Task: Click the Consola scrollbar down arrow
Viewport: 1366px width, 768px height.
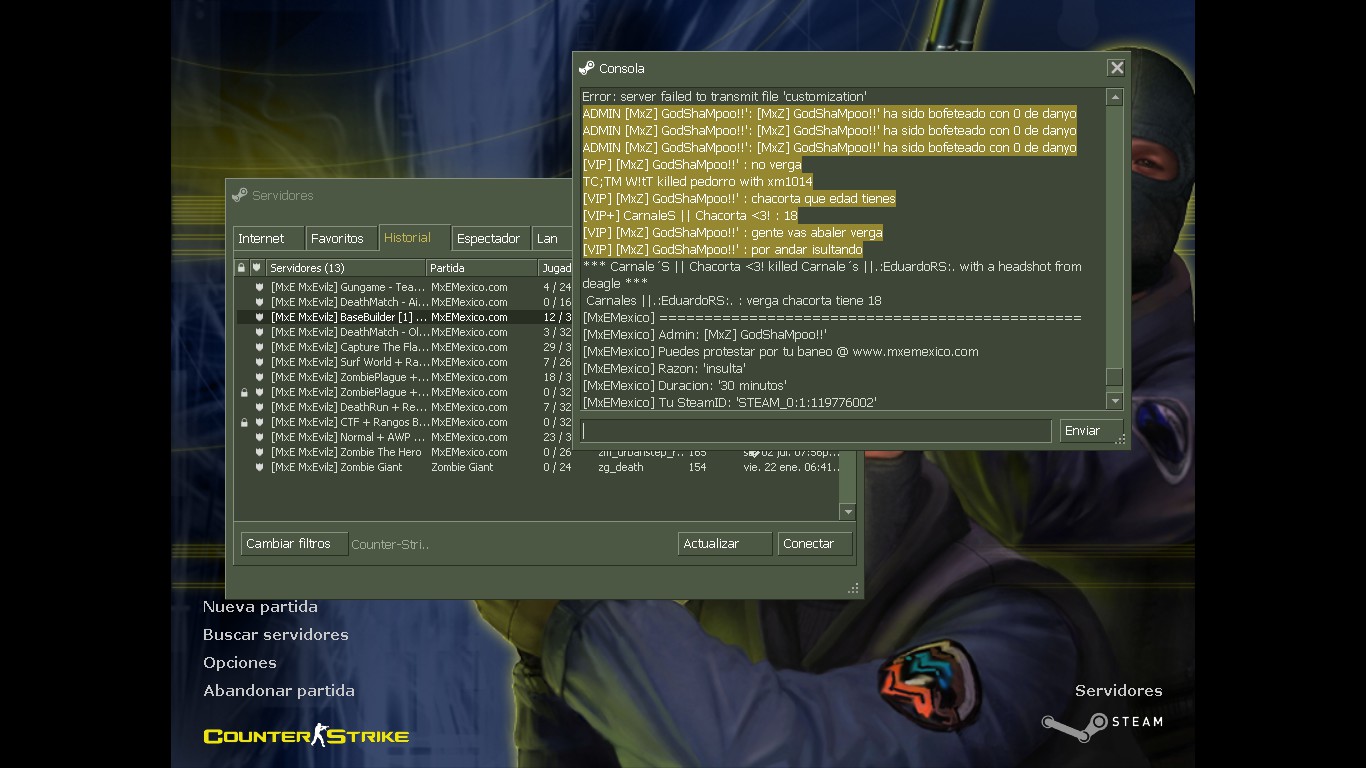Action: (x=1114, y=401)
